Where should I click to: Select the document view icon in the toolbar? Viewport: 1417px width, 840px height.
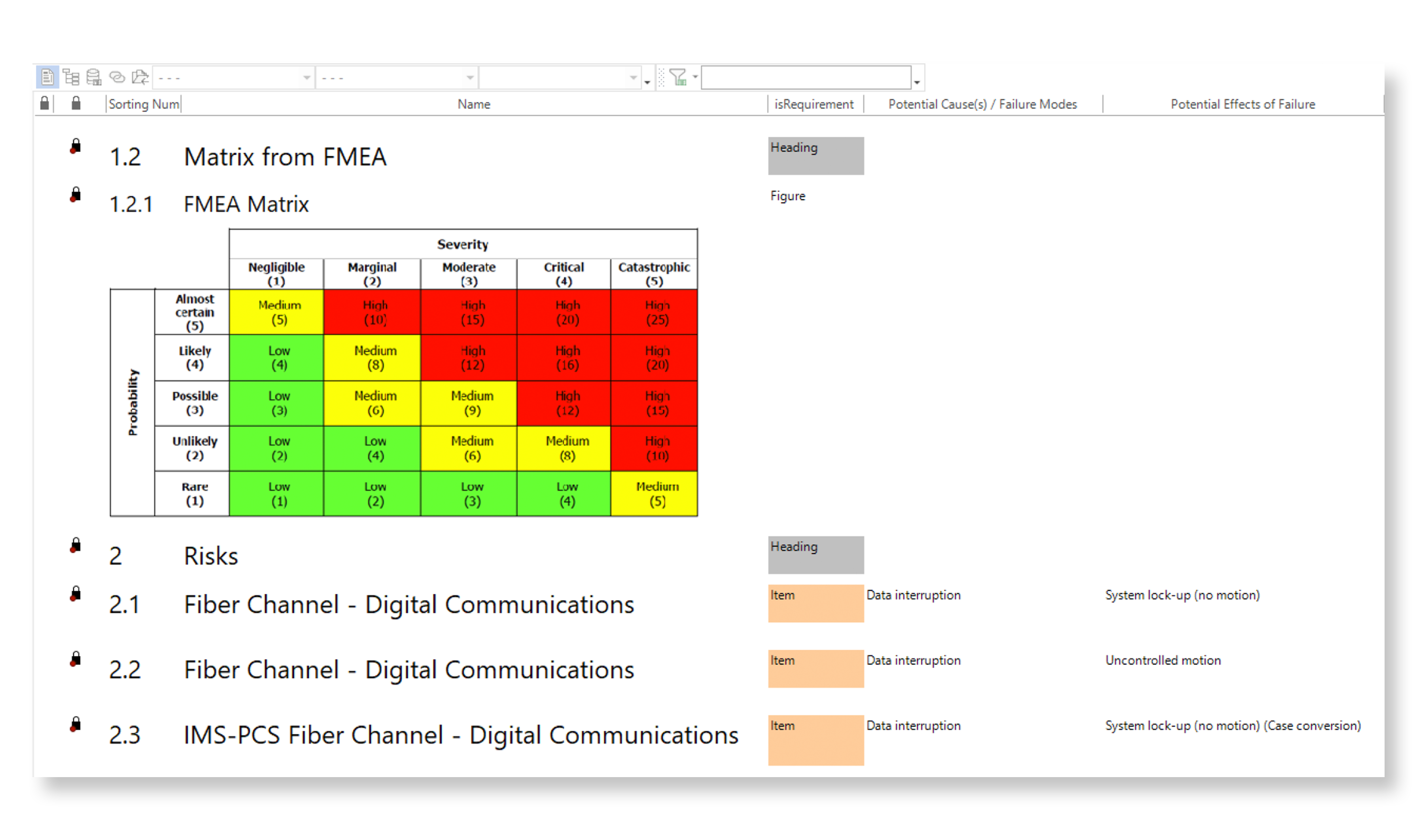48,77
